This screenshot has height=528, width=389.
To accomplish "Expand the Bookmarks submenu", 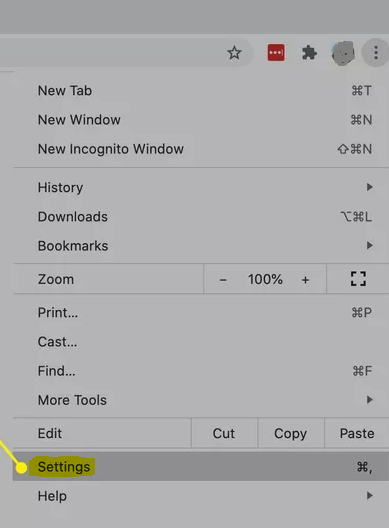I will click(201, 245).
